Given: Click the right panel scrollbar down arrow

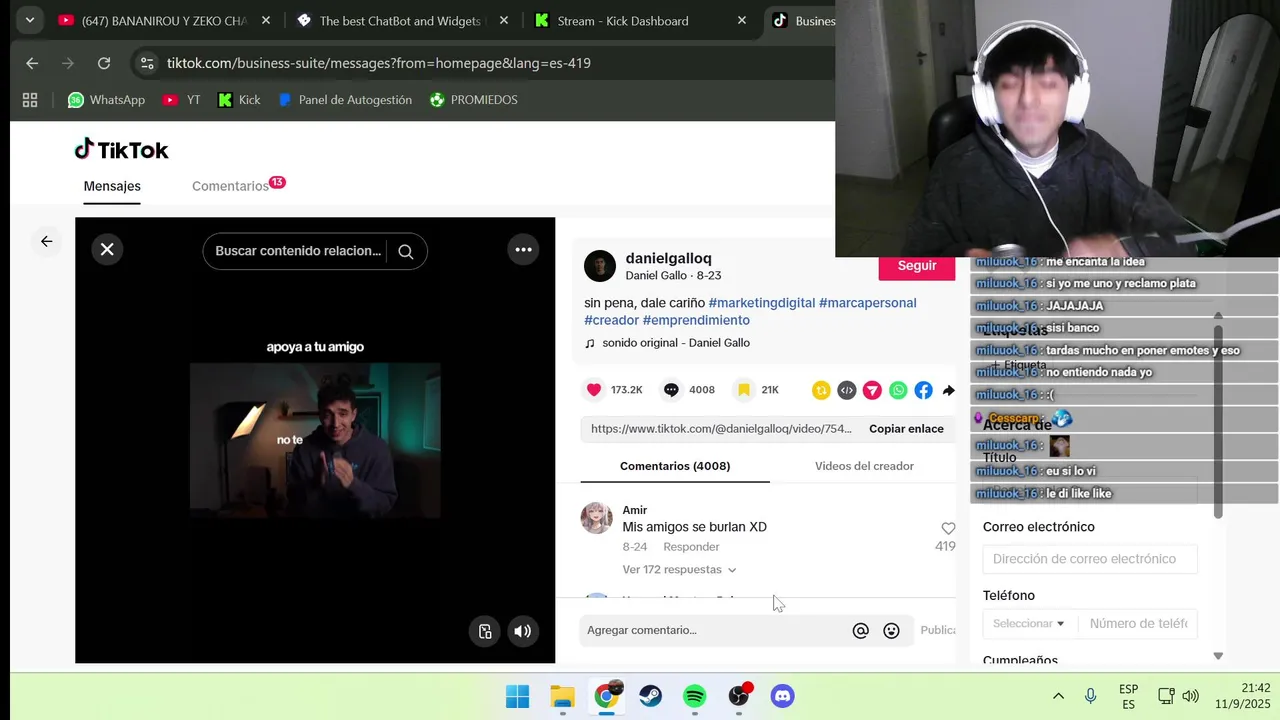Looking at the screenshot, I should (1218, 656).
